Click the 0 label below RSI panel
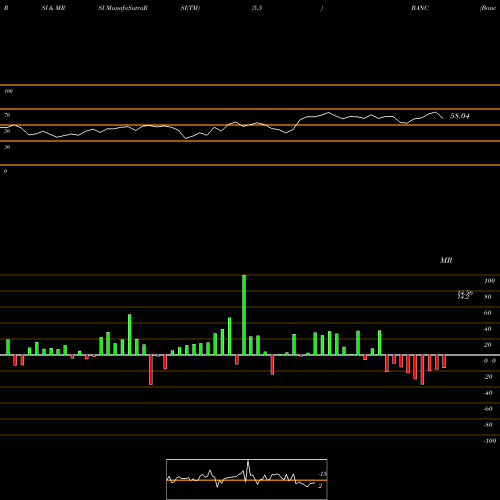The height and width of the screenshot is (500, 500). [5, 171]
